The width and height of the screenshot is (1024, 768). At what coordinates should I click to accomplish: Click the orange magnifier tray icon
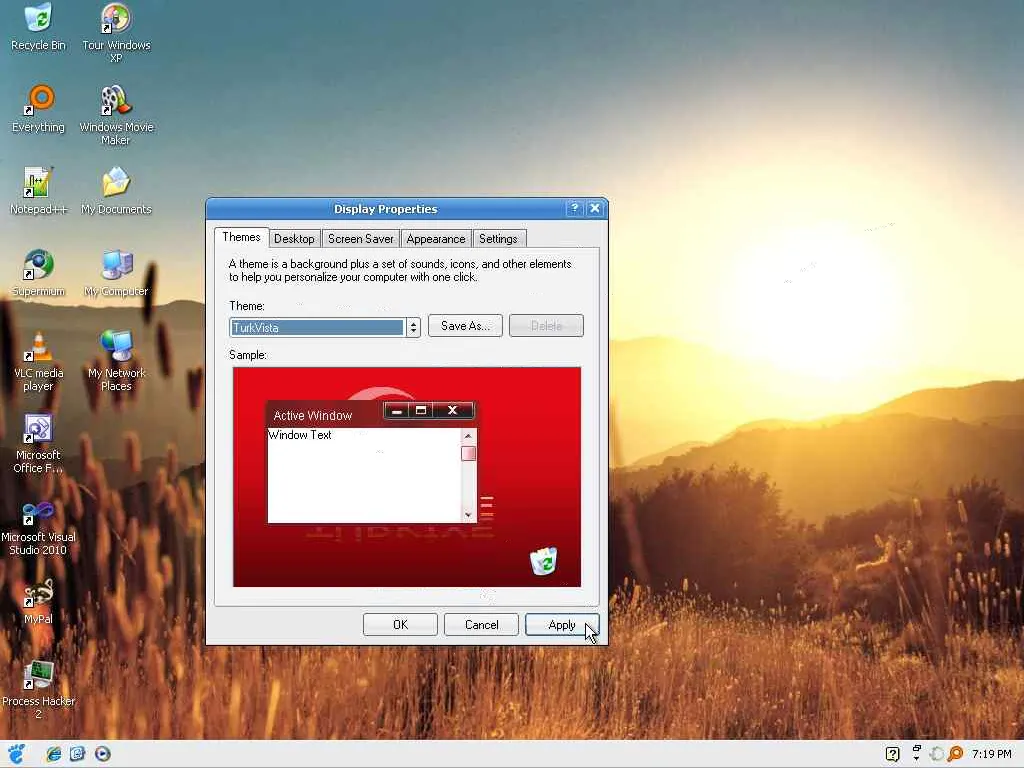pos(955,754)
